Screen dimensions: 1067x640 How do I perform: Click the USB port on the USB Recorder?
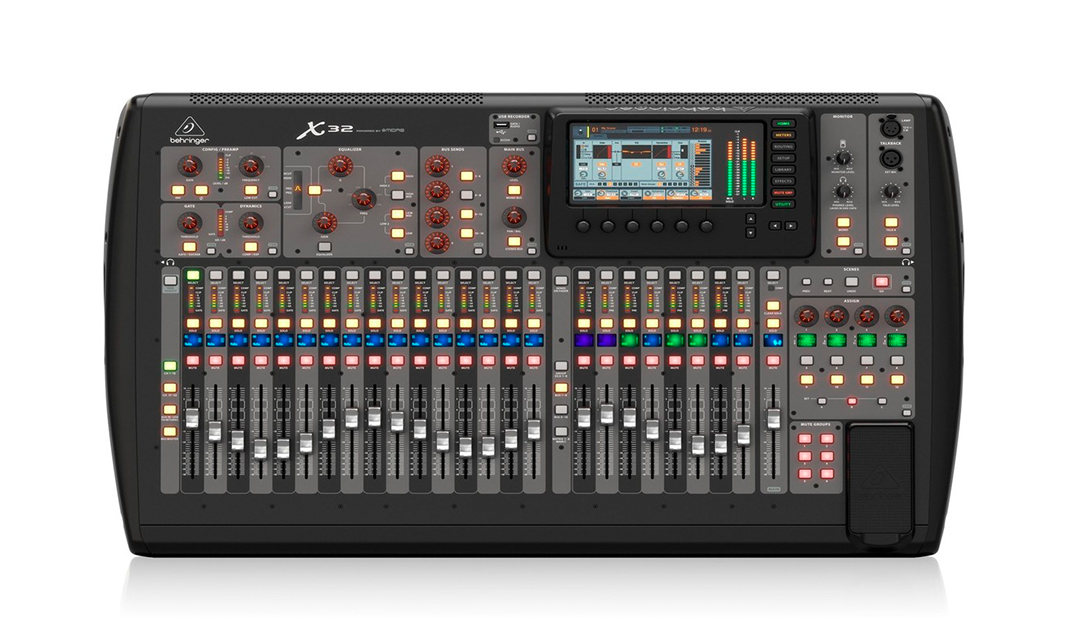point(500,126)
